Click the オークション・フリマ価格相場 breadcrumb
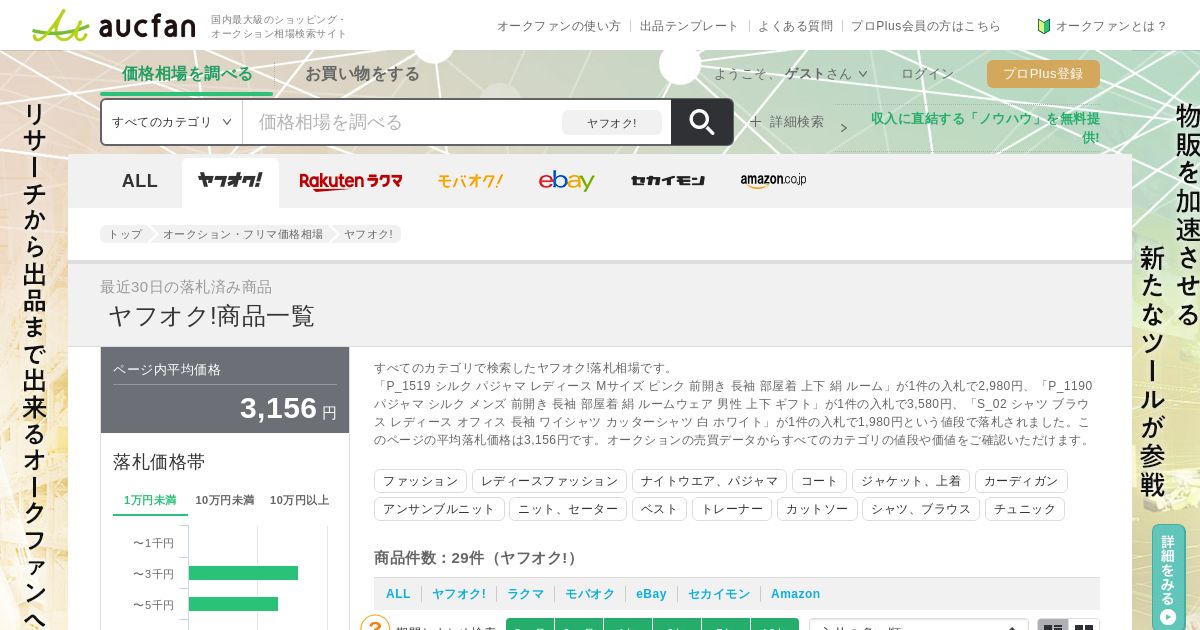The width and height of the screenshot is (1200, 630). tap(243, 234)
